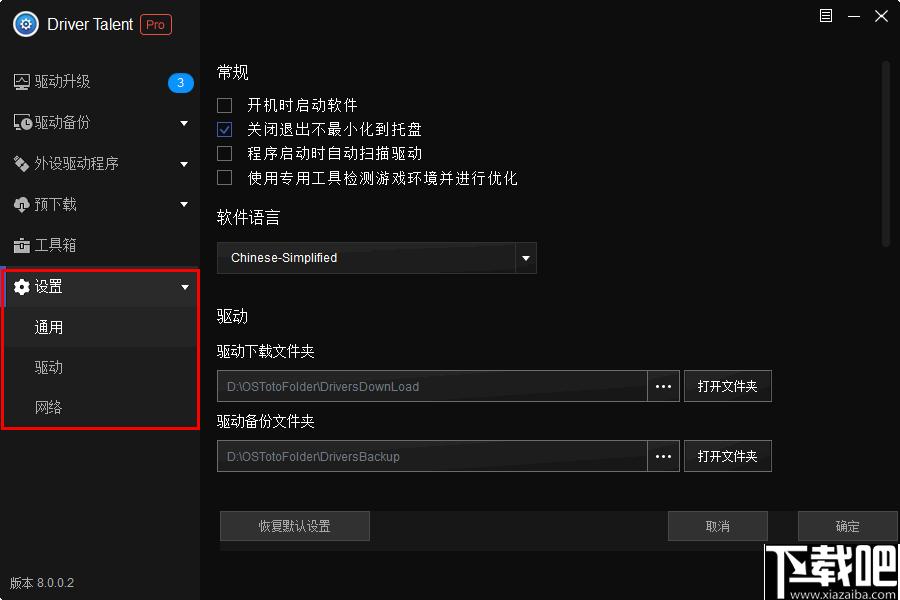Click the 驱动下载文件夹 label
Screen dimensions: 900x600
(266, 351)
